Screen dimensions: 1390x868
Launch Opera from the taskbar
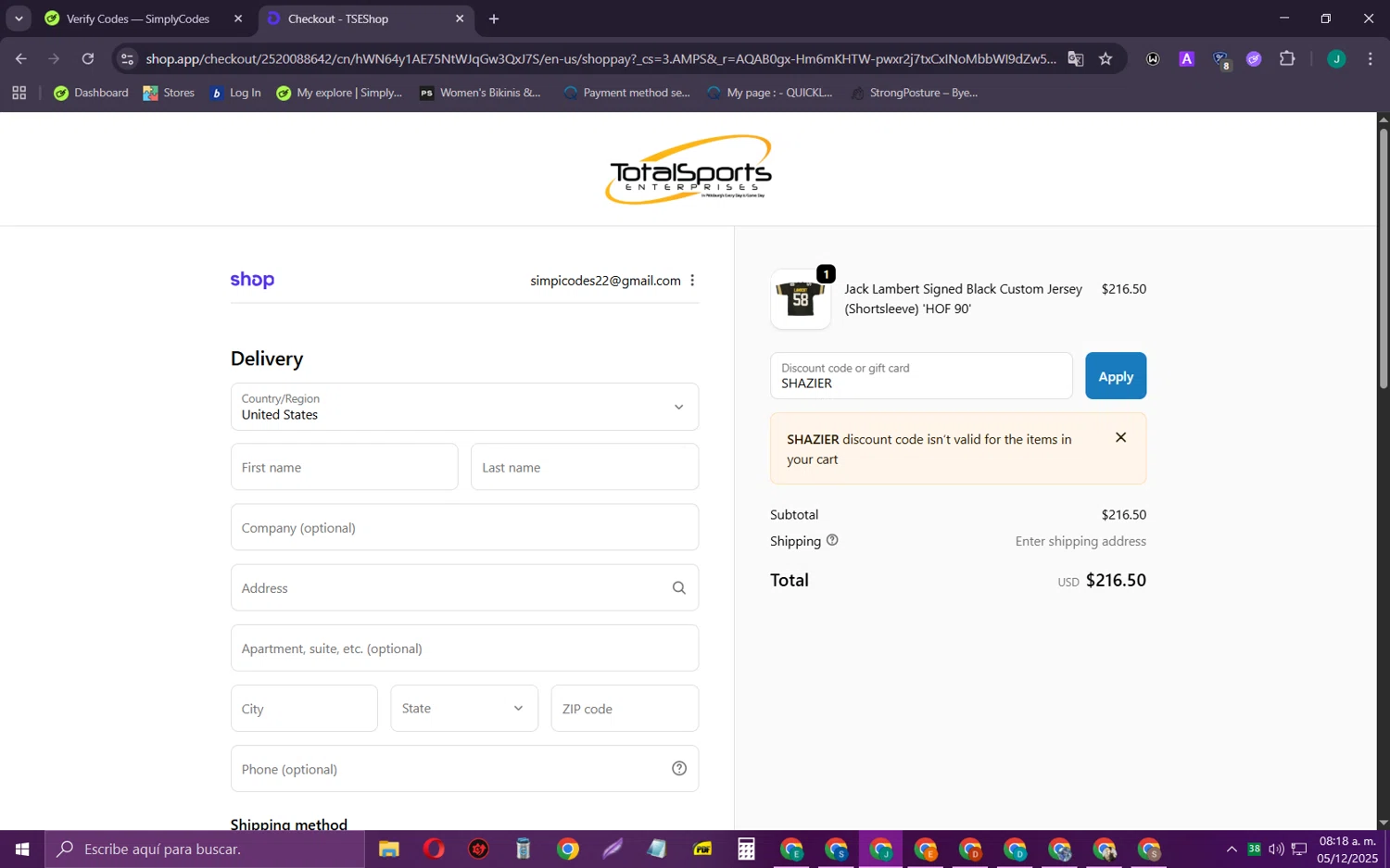tap(434, 849)
